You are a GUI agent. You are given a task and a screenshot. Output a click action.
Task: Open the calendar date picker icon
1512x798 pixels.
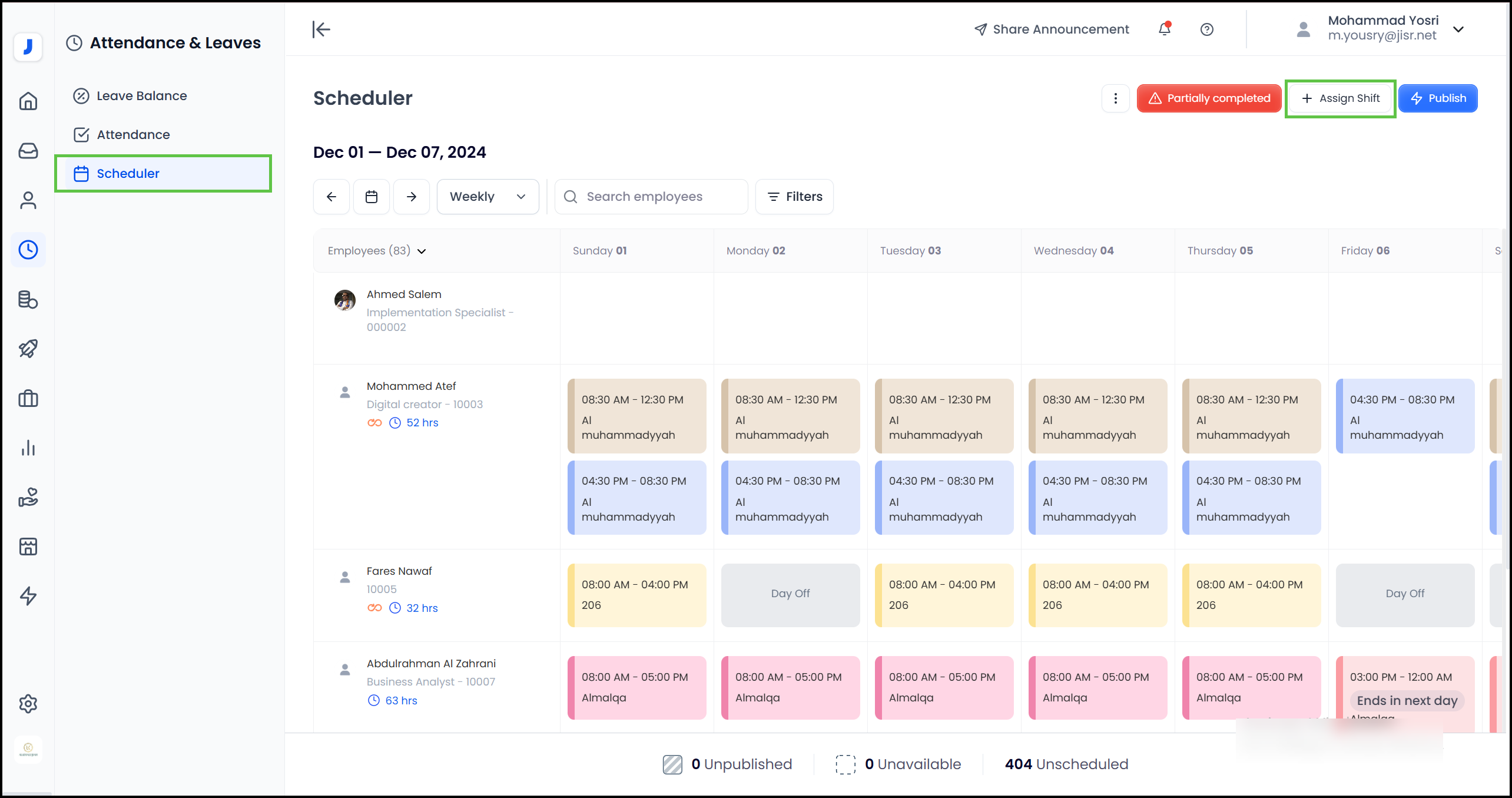coord(371,197)
